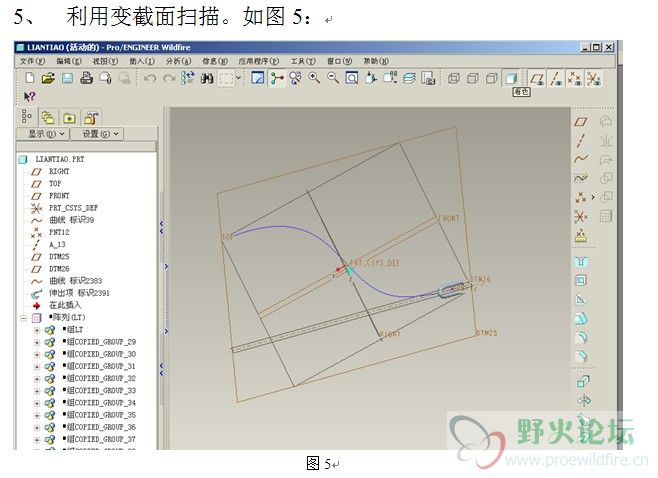Toggle coordinate systems display
The image size is (658, 478).
point(593,78)
